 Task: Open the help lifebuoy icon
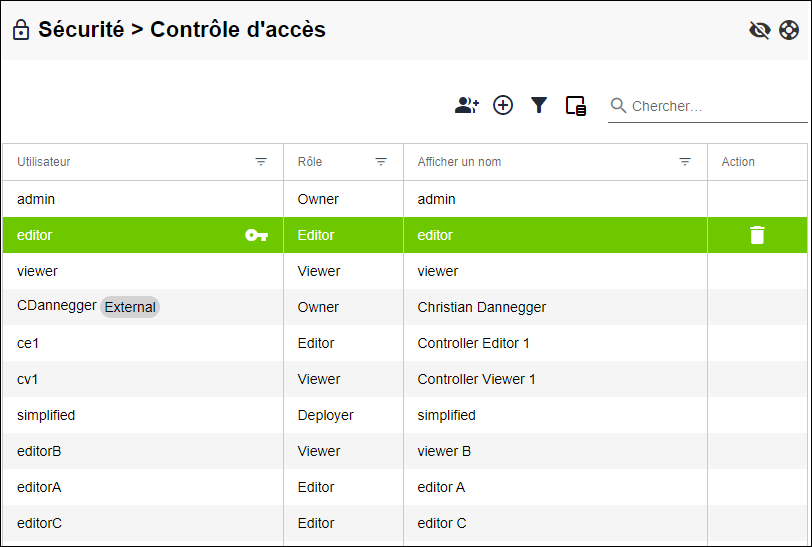[x=789, y=30]
